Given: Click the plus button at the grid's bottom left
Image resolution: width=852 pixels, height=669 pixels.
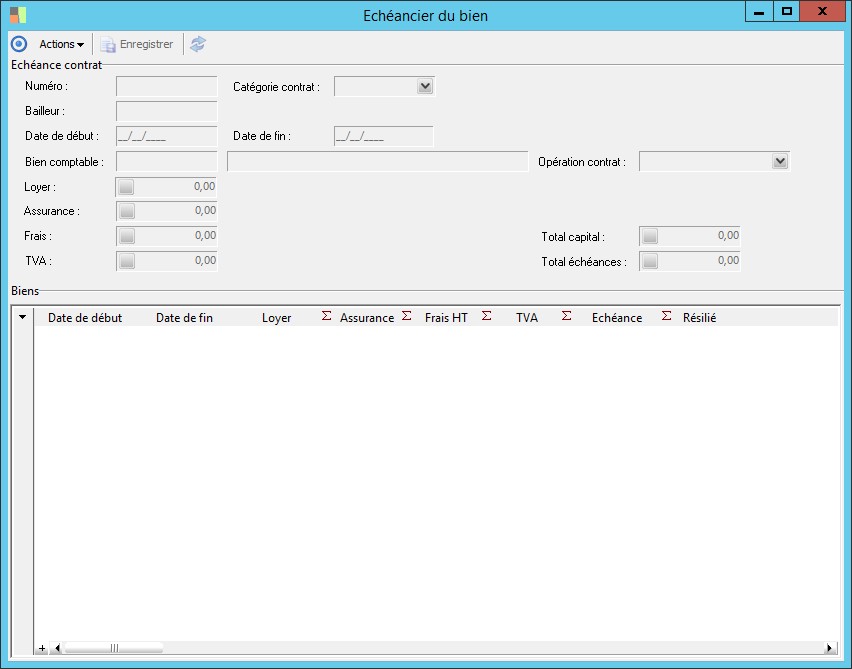Looking at the screenshot, I should pos(42,648).
